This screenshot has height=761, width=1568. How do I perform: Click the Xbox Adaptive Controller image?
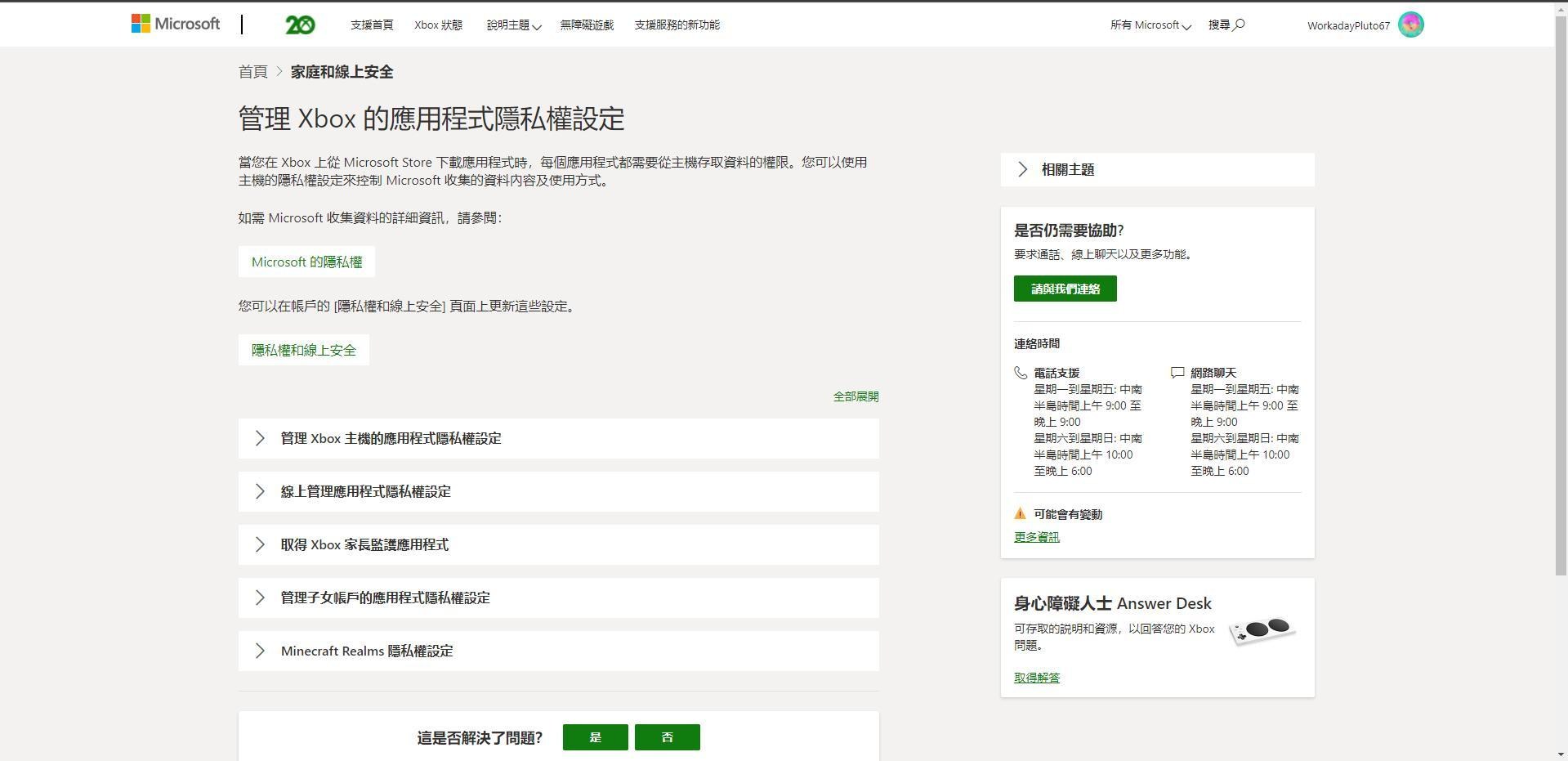click(x=1263, y=631)
